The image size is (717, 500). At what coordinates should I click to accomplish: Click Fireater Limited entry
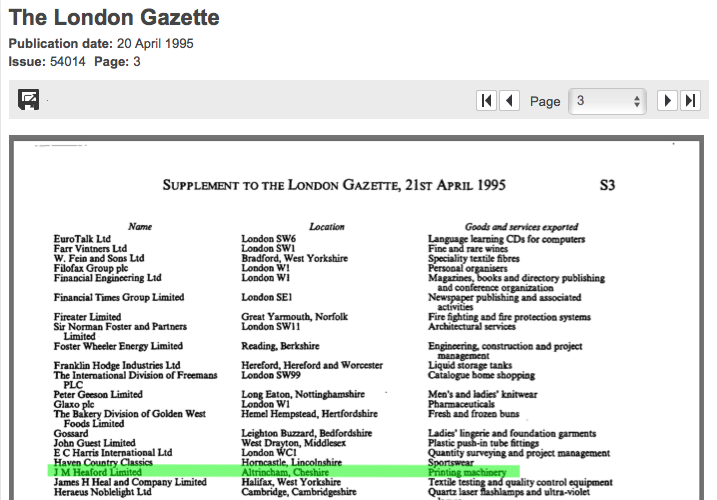pos(87,317)
